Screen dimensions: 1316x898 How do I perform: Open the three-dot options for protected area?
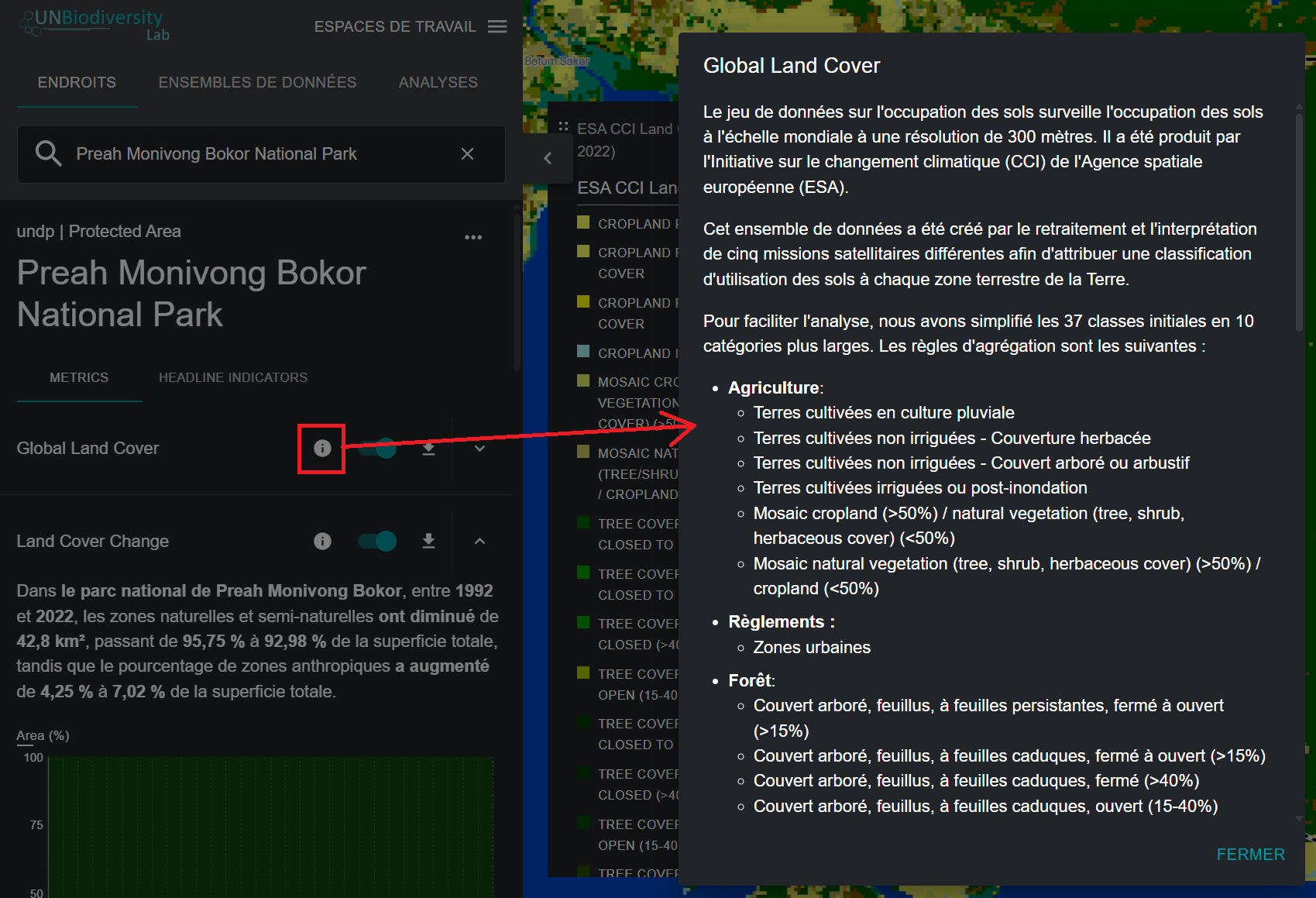pos(473,237)
